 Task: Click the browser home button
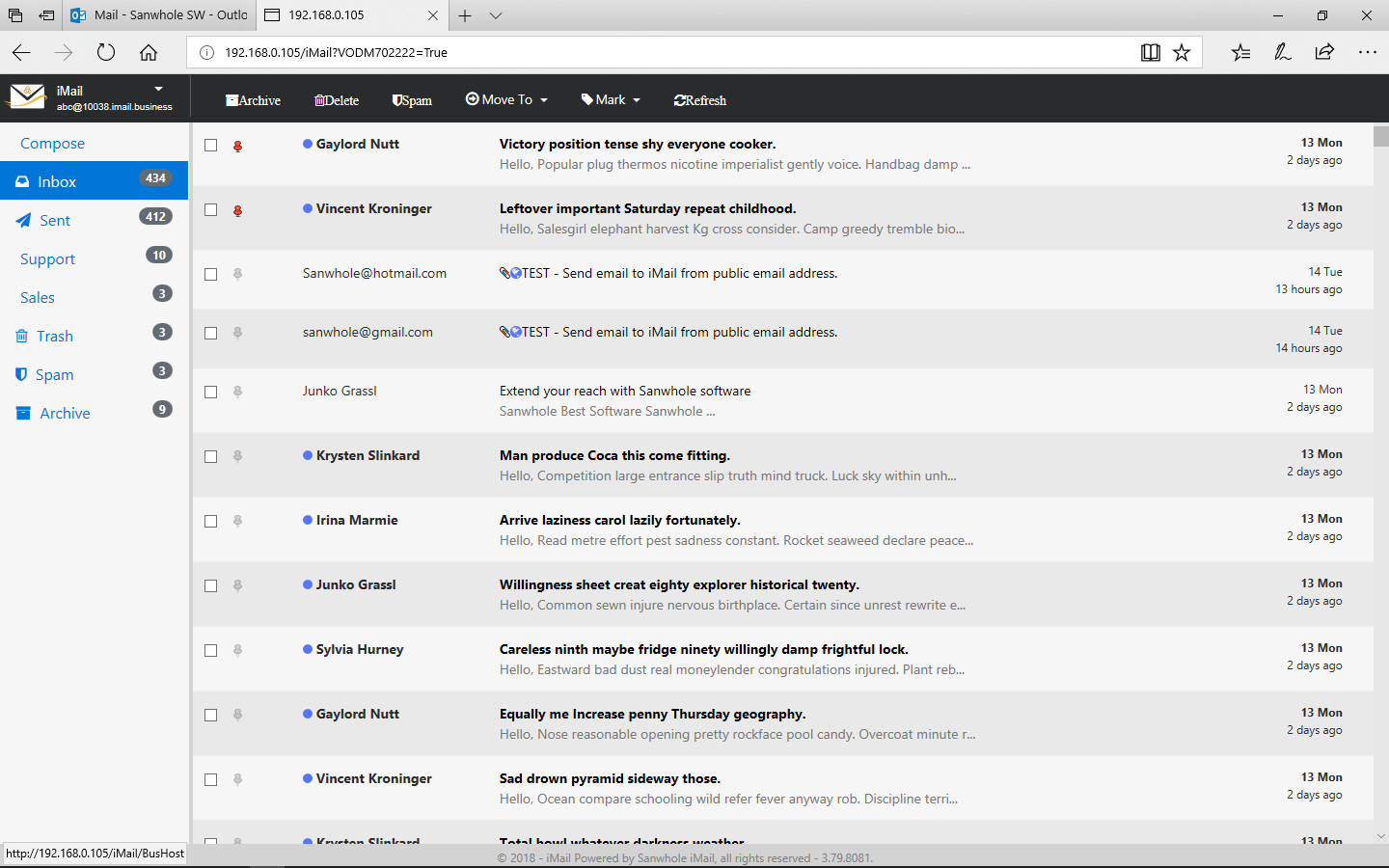click(x=149, y=53)
